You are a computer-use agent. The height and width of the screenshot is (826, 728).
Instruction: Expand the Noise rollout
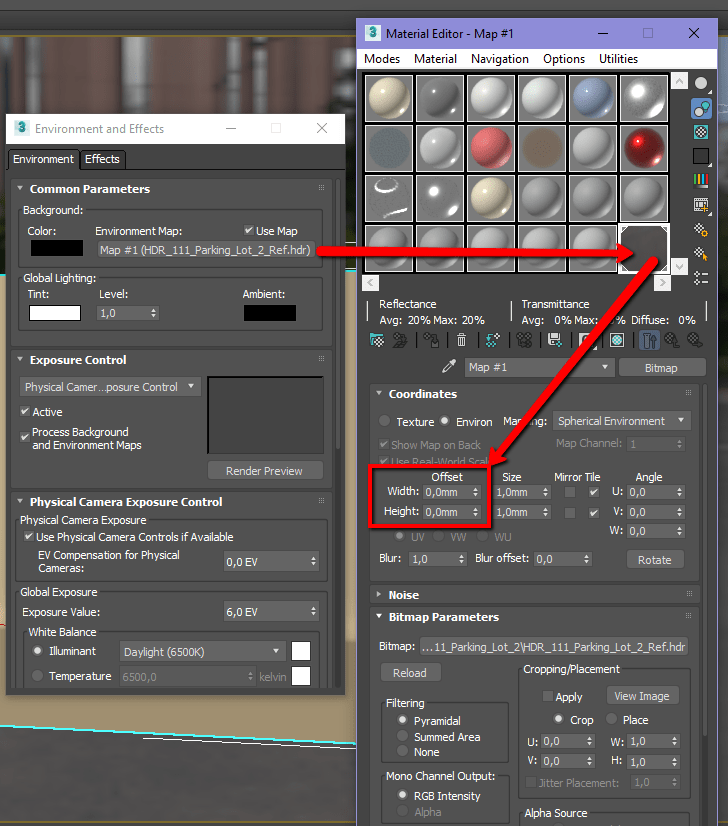[379, 594]
